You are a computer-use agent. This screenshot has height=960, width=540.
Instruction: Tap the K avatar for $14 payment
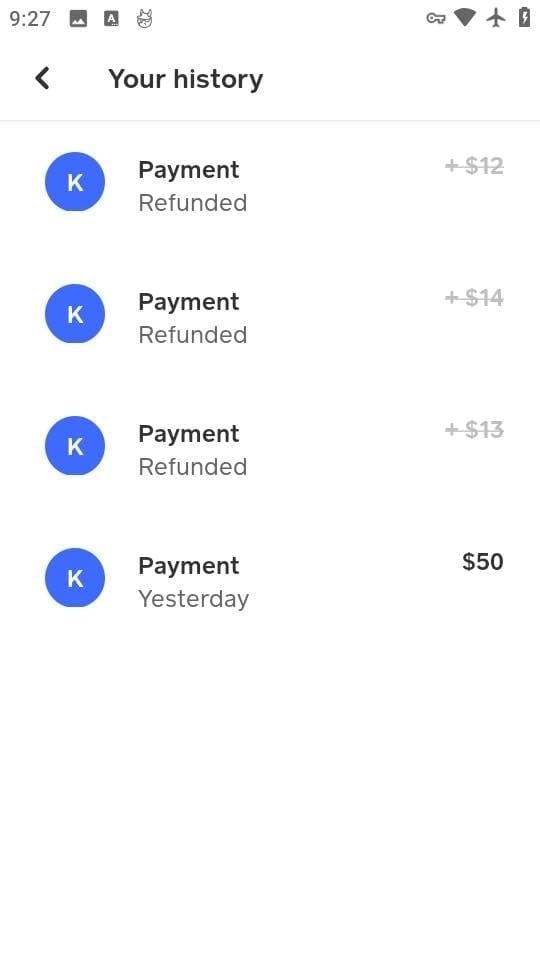pos(75,313)
